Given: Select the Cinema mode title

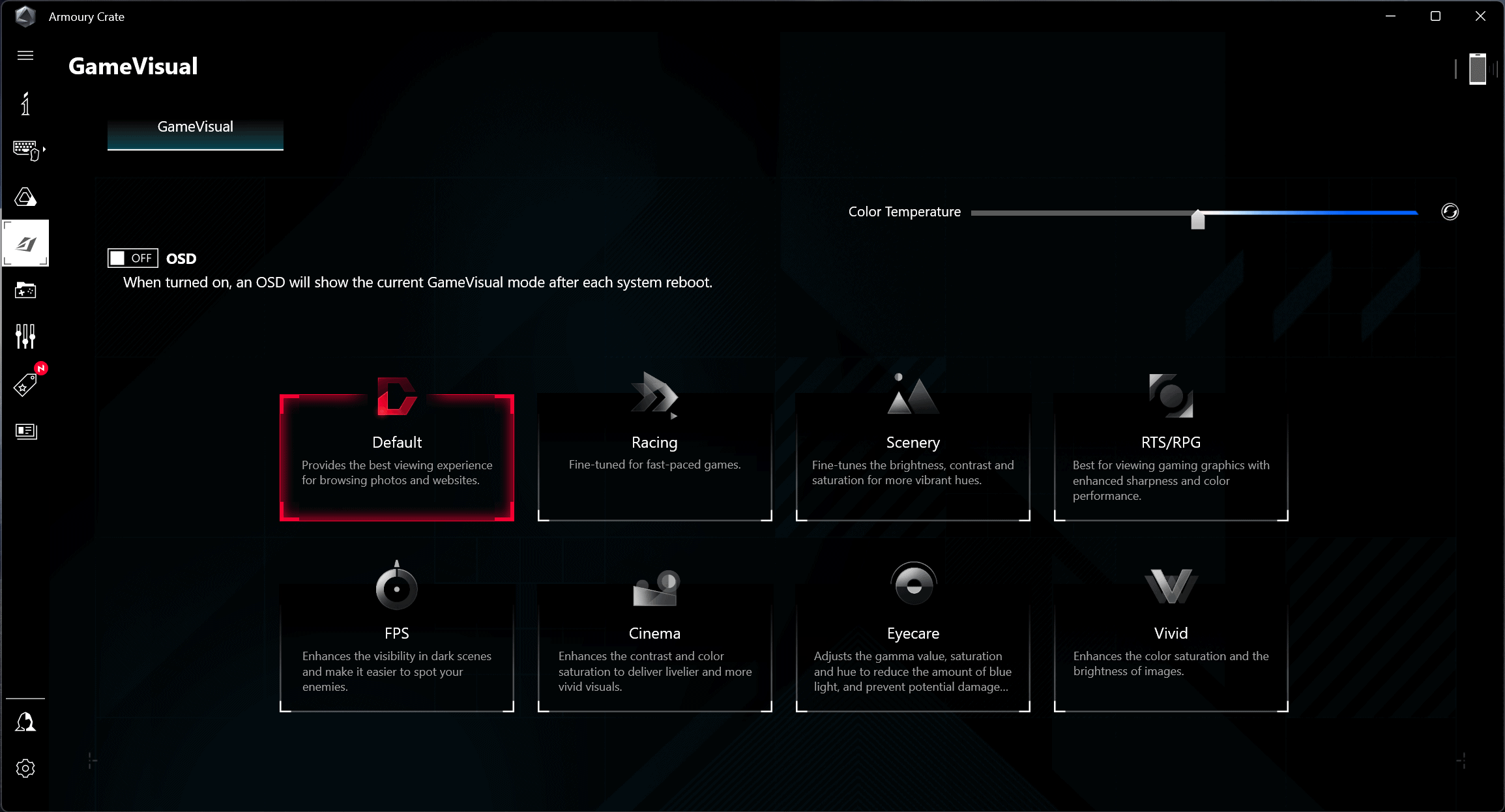Looking at the screenshot, I should [654, 633].
